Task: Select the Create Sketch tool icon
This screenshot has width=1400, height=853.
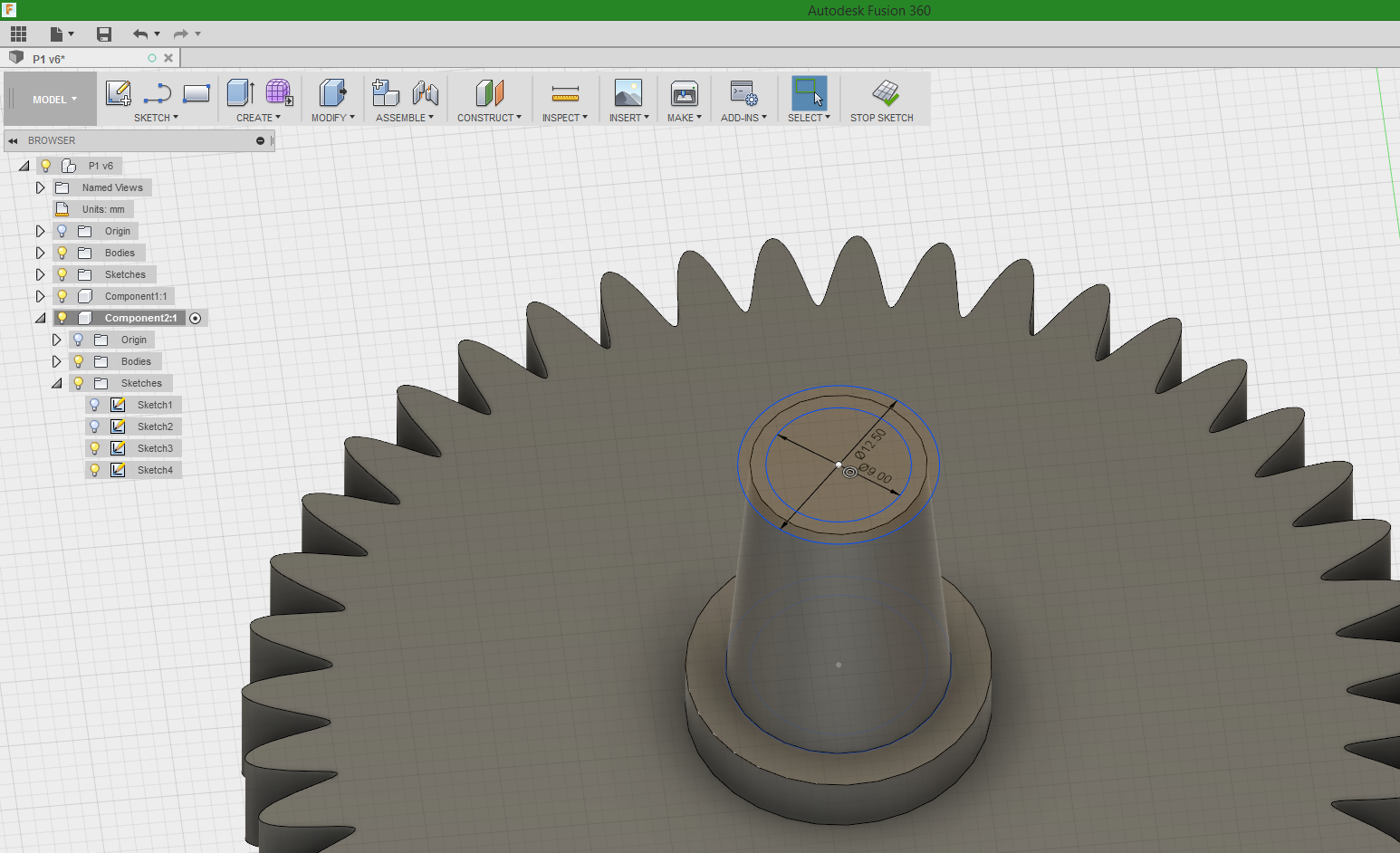Action: [118, 92]
